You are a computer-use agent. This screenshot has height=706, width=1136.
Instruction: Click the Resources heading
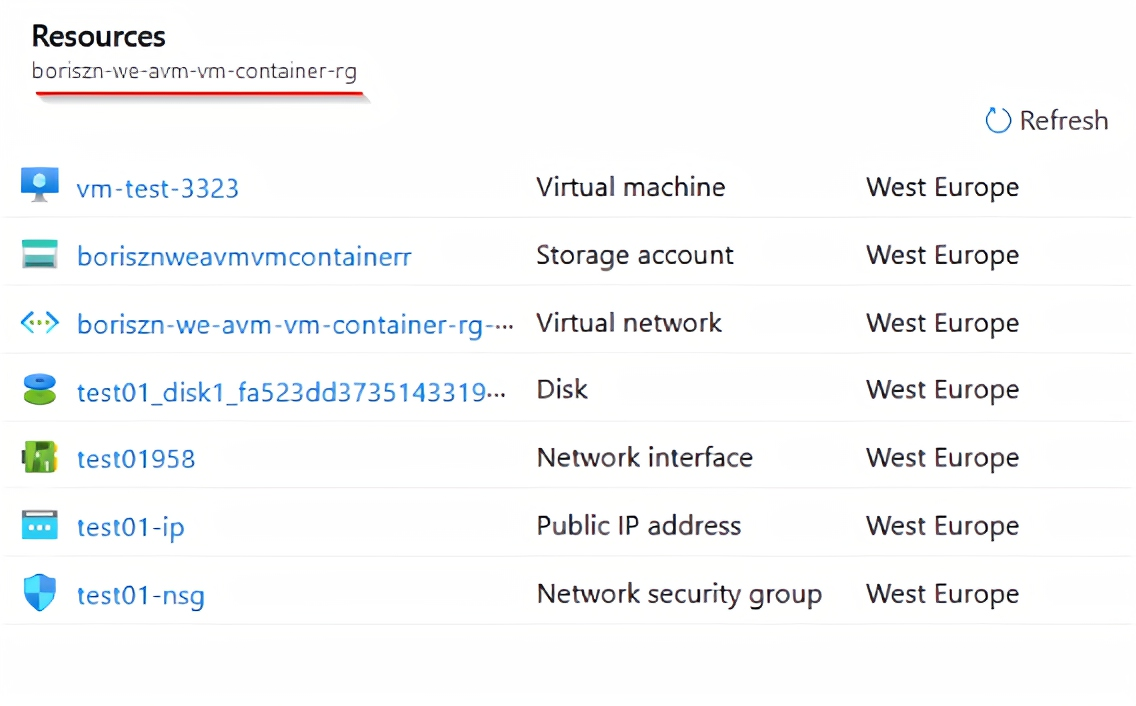coord(98,36)
